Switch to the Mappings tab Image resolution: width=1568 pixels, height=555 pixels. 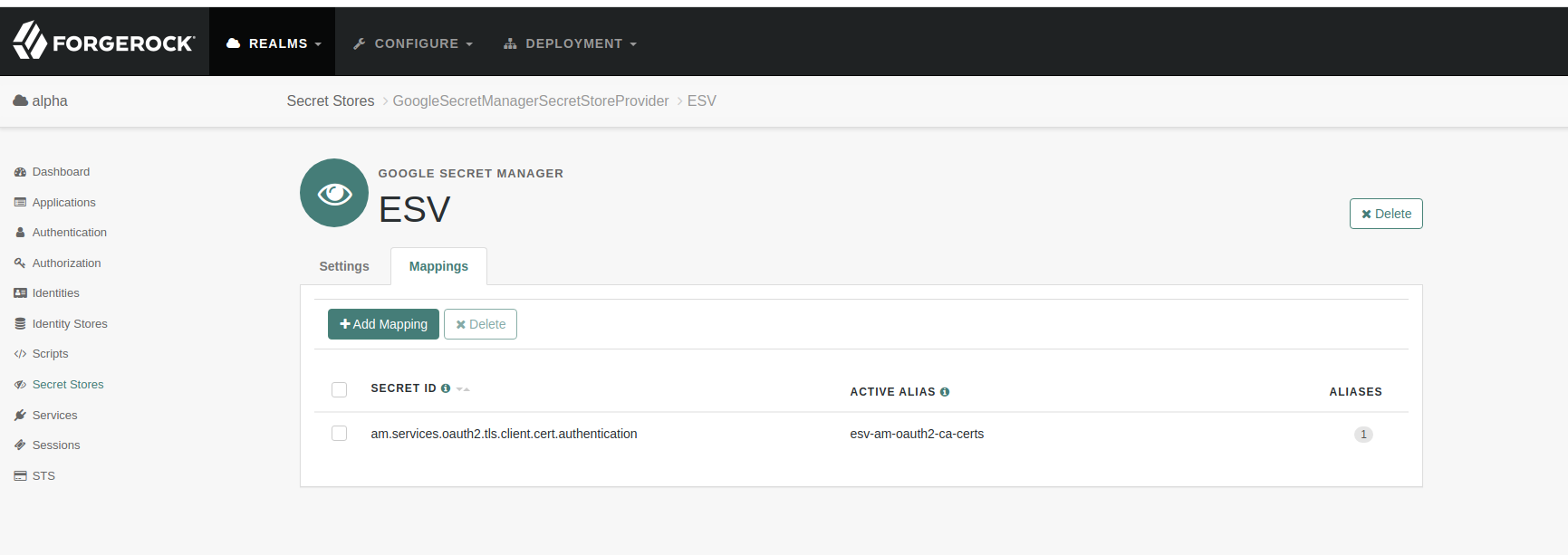(x=438, y=266)
